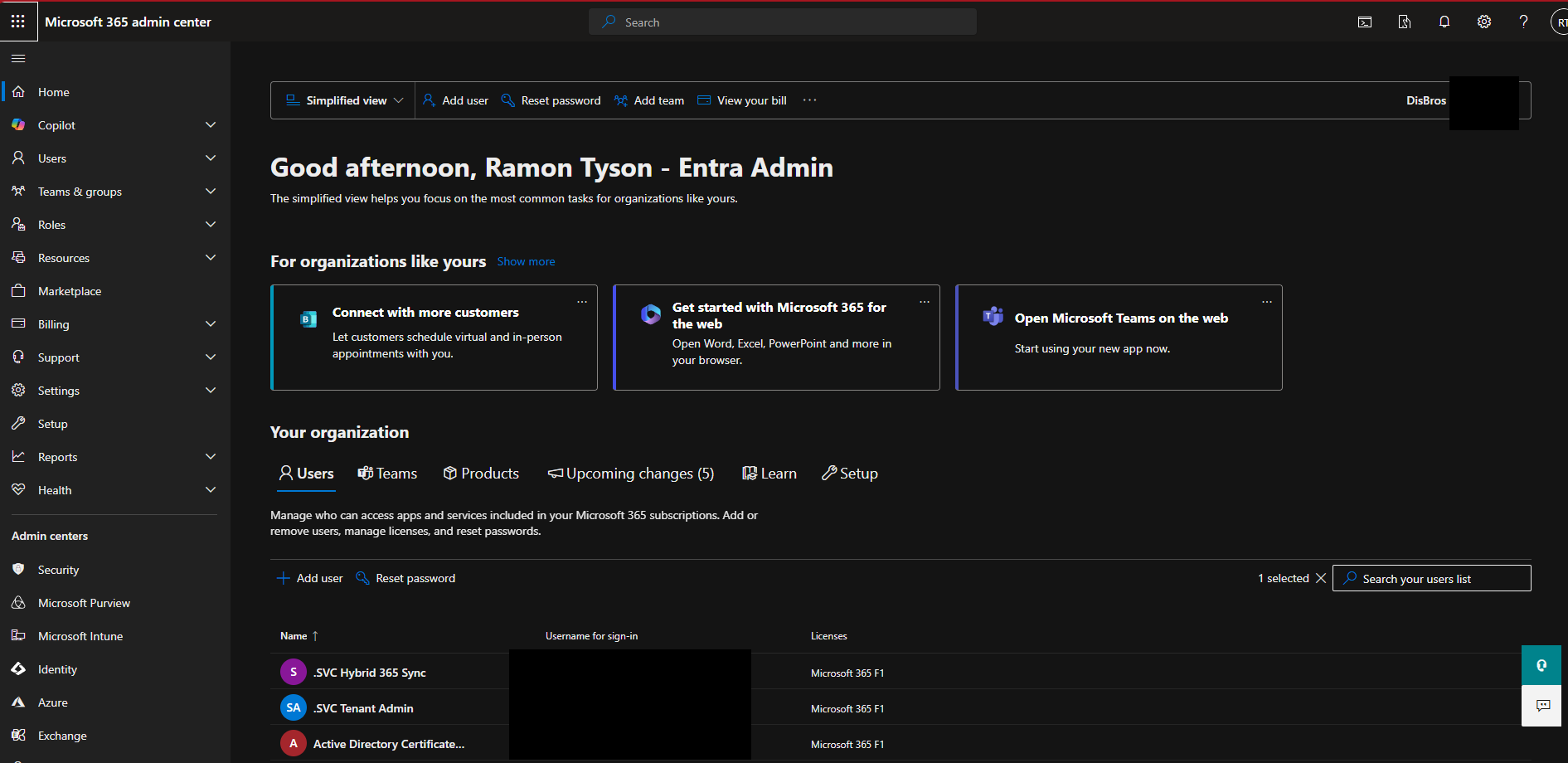
Task: Click the help assistant floating button
Action: point(1541,665)
